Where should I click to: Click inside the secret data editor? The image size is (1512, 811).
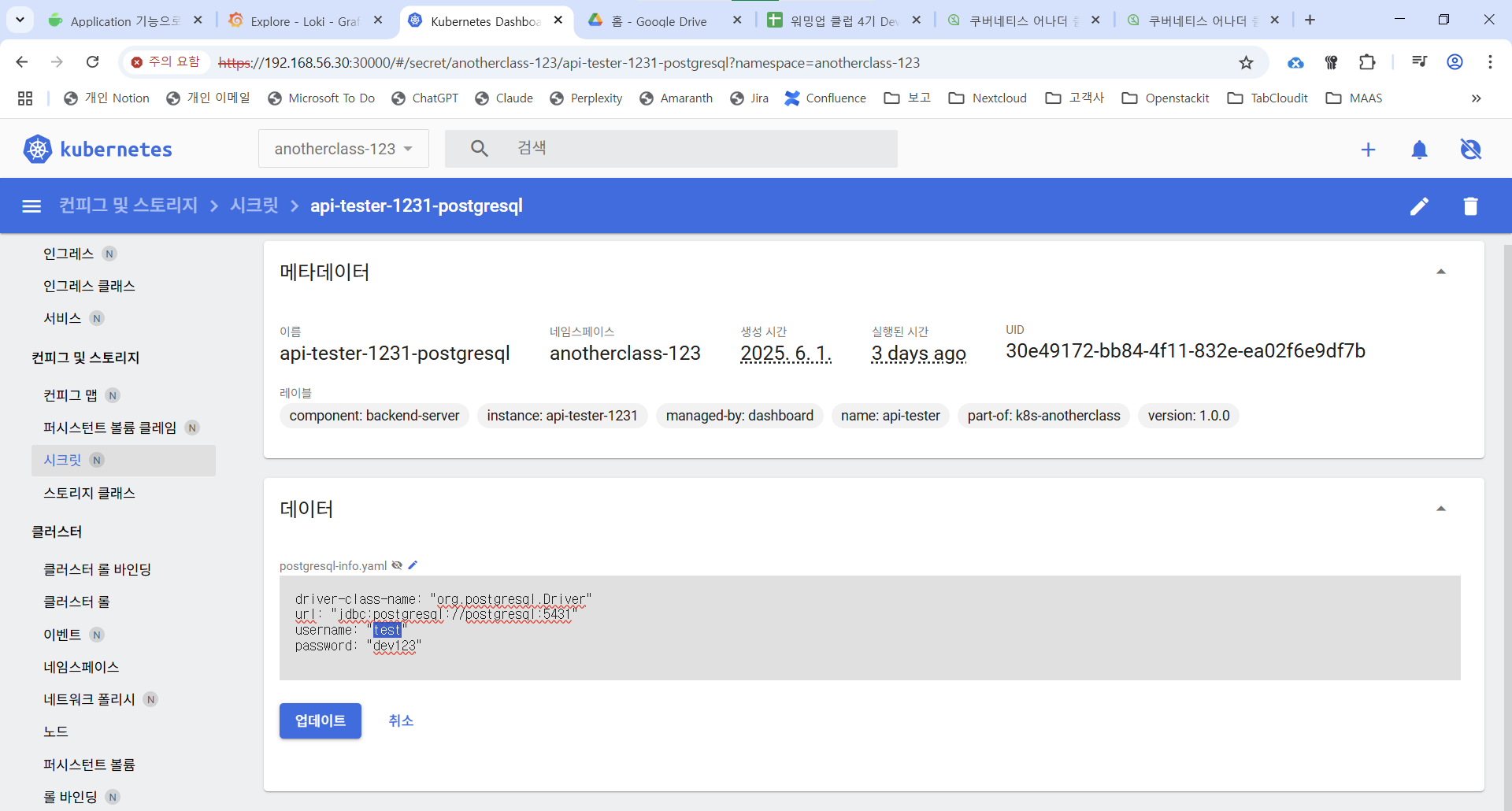point(870,628)
